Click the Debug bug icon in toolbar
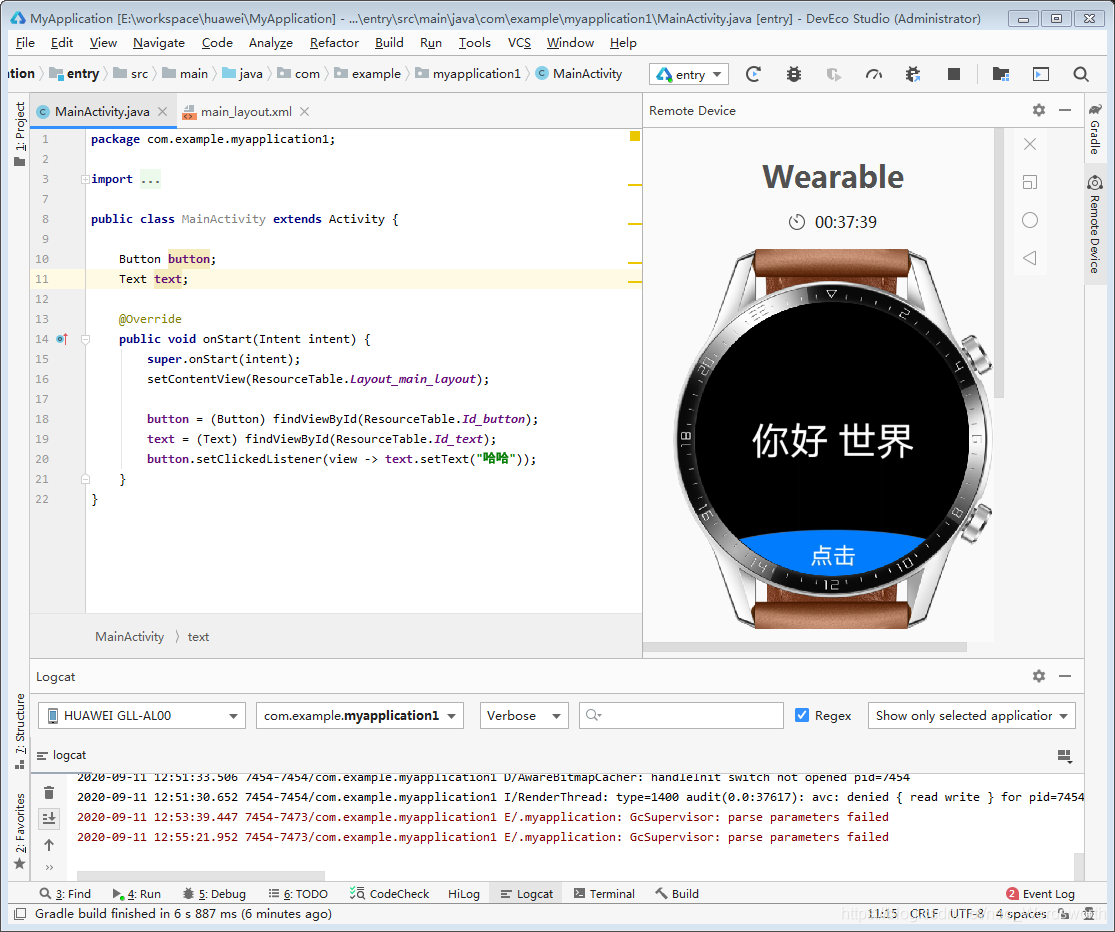The height and width of the screenshot is (932, 1115). [794, 74]
